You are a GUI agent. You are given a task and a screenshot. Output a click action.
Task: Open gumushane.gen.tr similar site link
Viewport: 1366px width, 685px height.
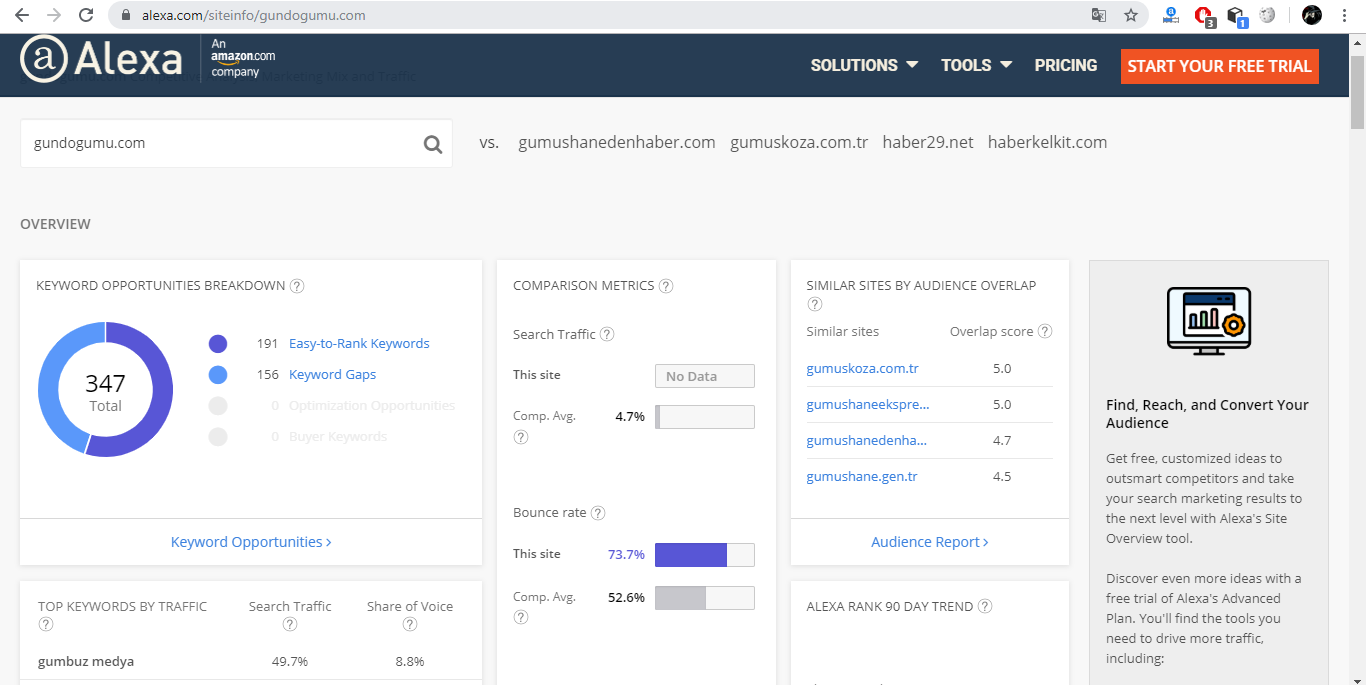pos(862,476)
